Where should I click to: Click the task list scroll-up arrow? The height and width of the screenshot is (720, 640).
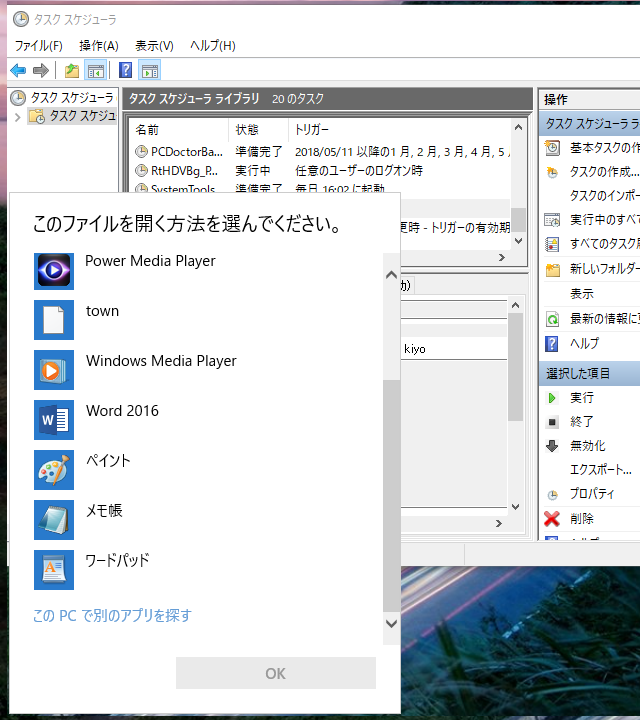(x=518, y=127)
